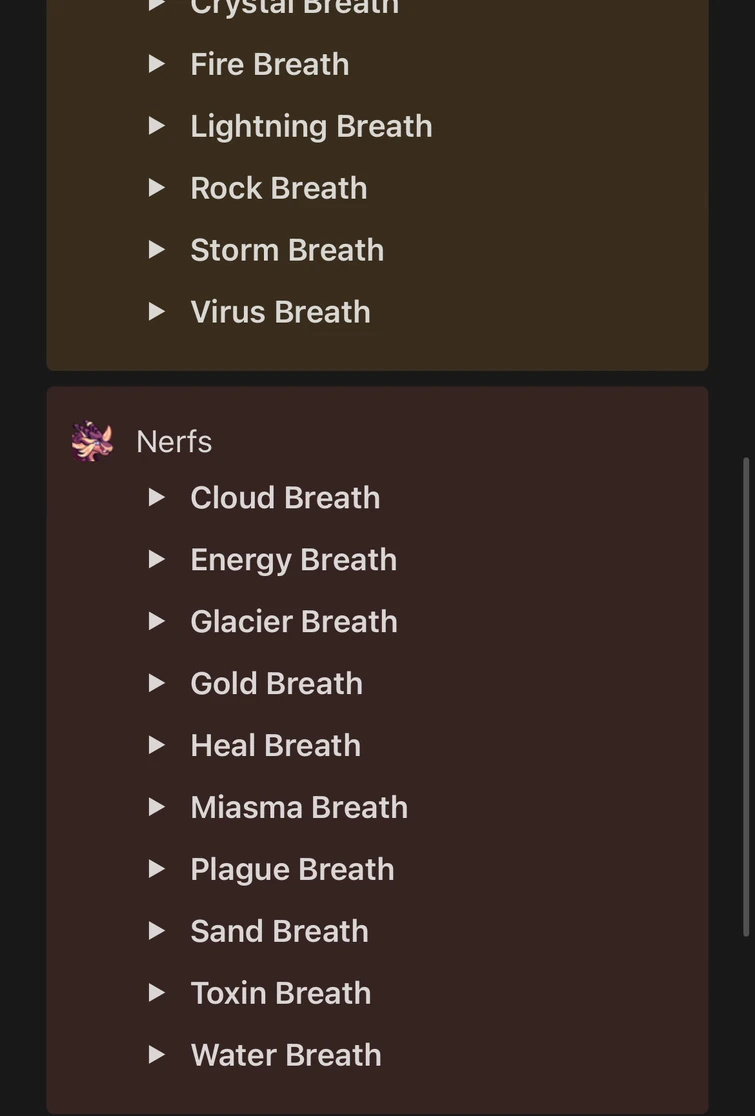Expand the Virus Breath entry

157,311
